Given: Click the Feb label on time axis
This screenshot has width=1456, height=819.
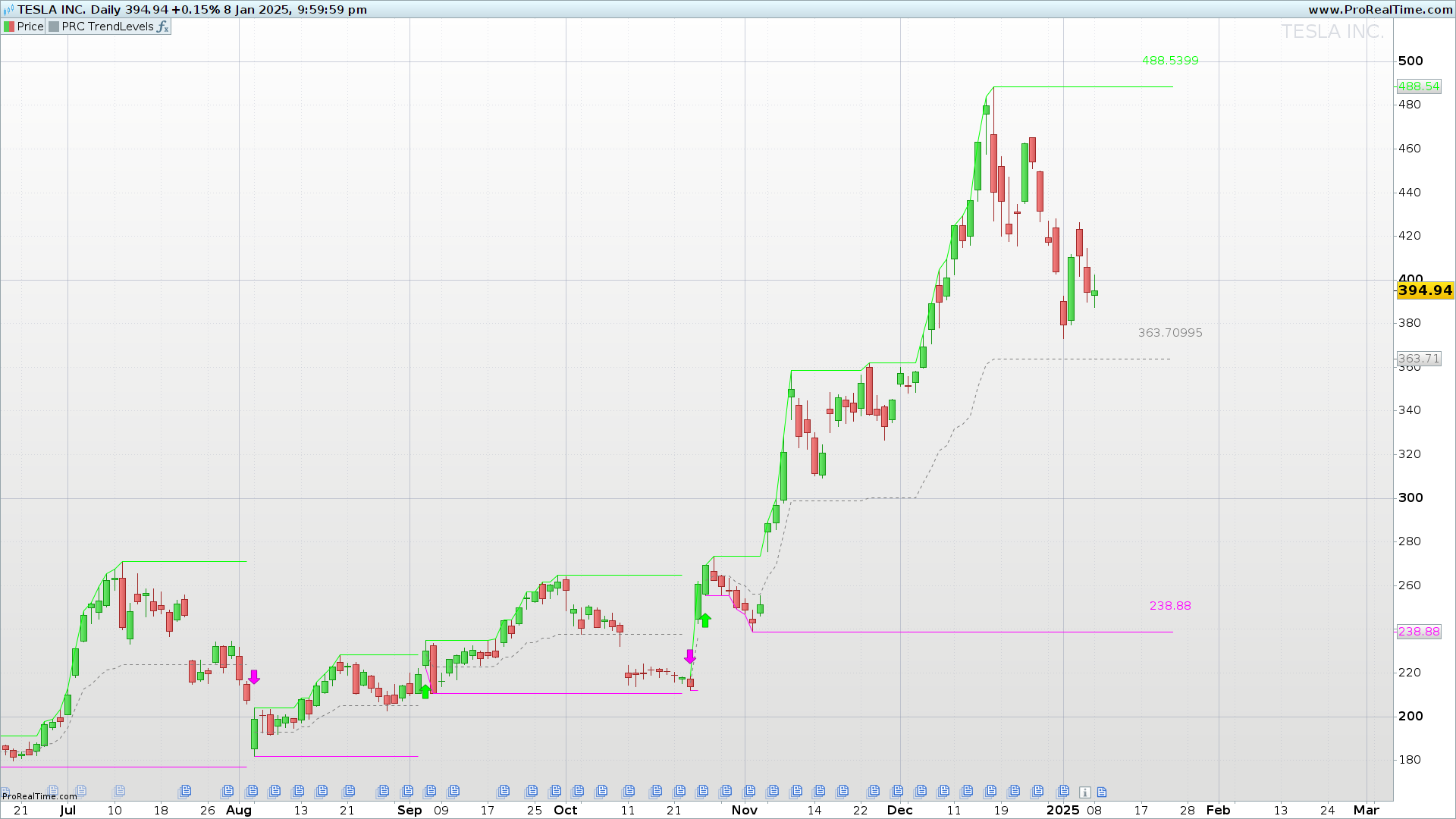Looking at the screenshot, I should 1219,810.
